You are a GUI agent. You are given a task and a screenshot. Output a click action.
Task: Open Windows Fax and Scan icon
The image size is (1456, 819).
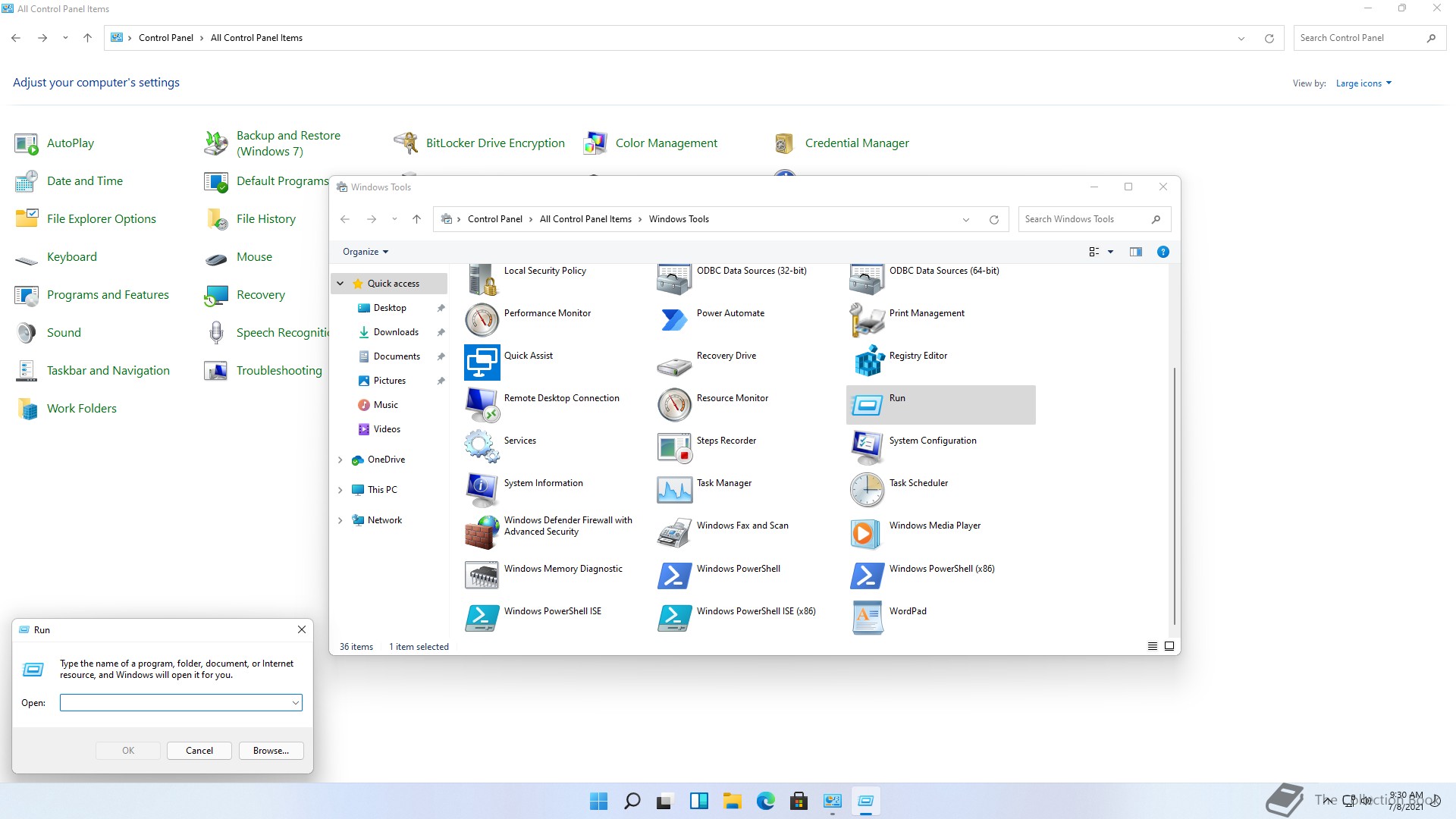tap(674, 532)
